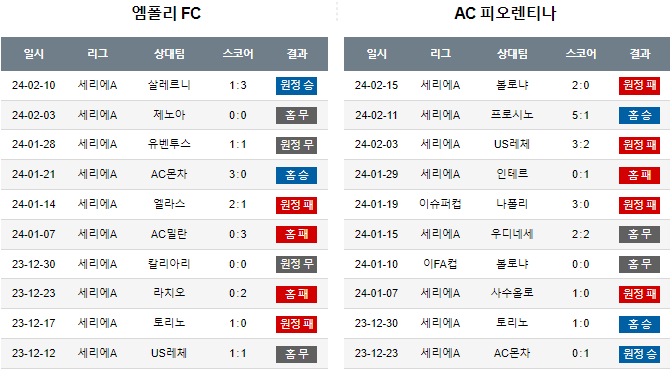Click the 이슈퍼컵 league cell
Screen dimensions: 672x371
tap(440, 204)
